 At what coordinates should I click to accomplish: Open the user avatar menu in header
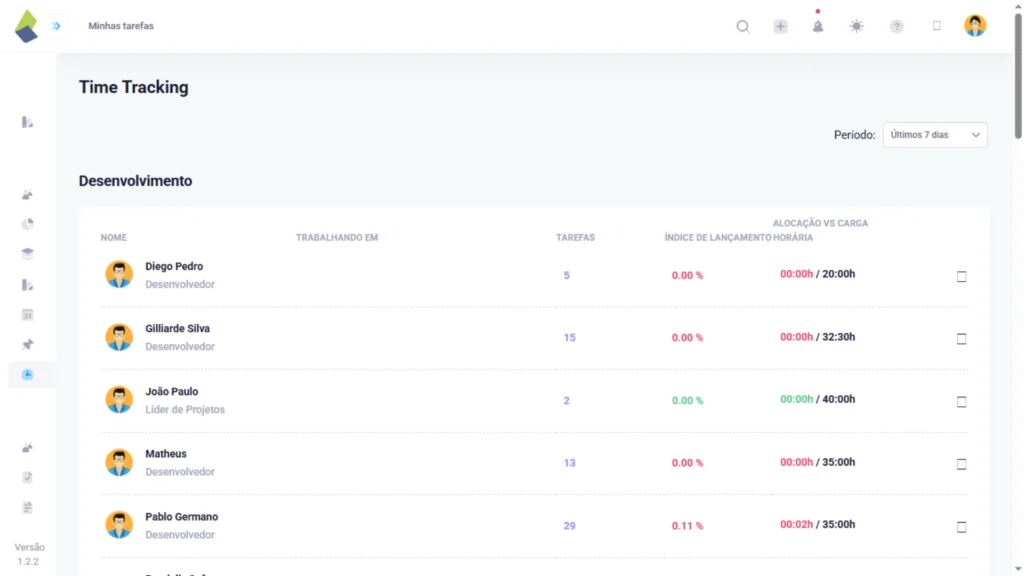pyautogui.click(x=974, y=26)
